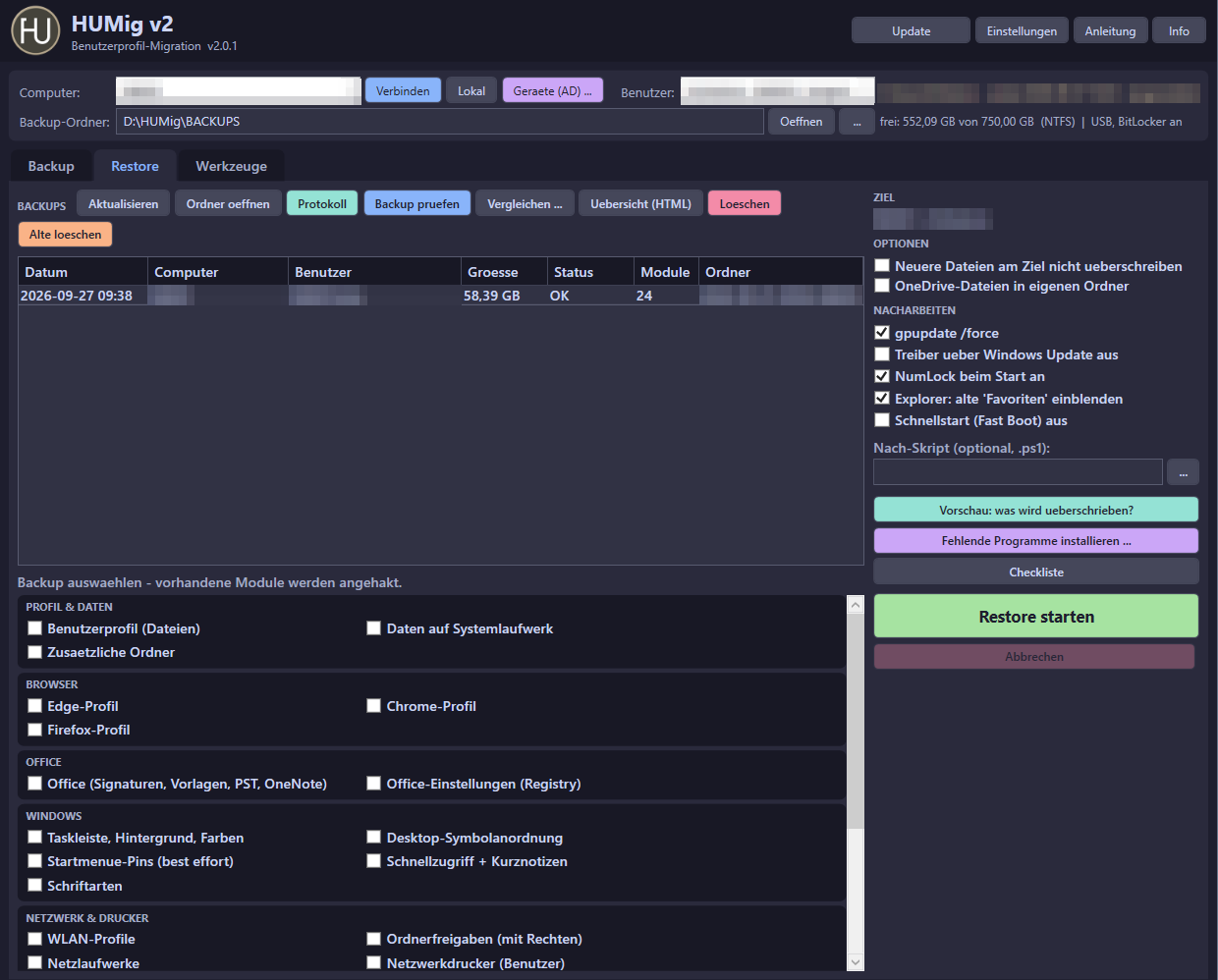Show the Info dialog
Screen dimensions: 1218x980
pos(1179,31)
